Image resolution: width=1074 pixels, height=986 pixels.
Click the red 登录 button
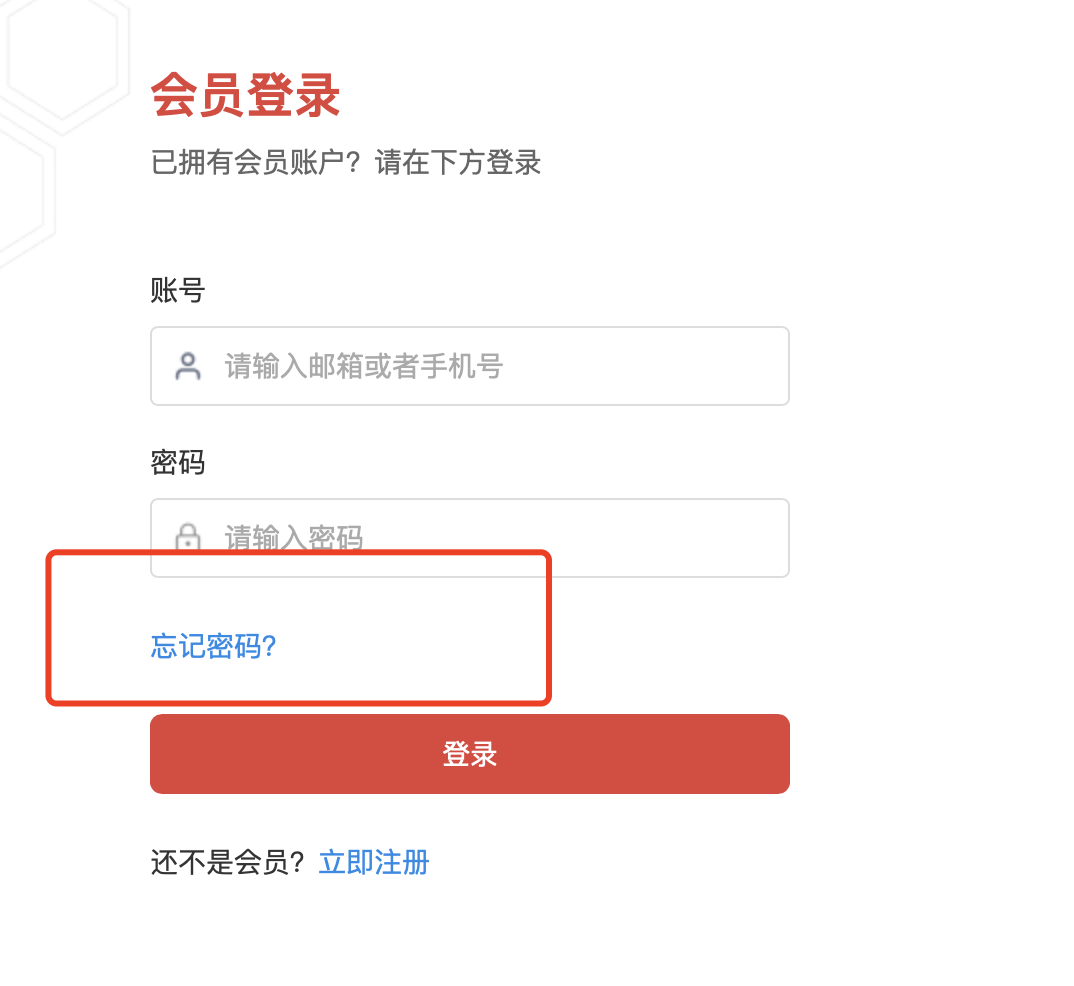coord(470,754)
